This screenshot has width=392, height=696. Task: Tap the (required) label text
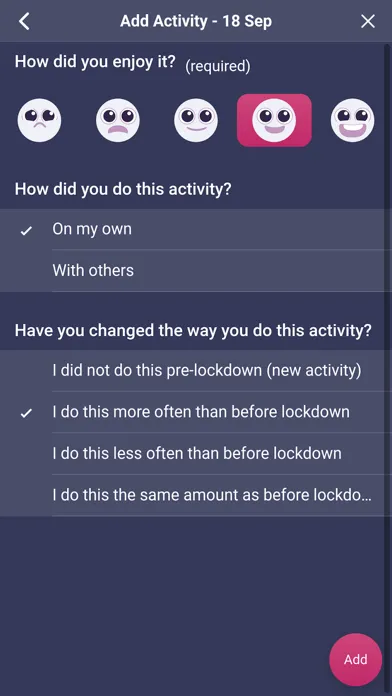click(x=218, y=67)
